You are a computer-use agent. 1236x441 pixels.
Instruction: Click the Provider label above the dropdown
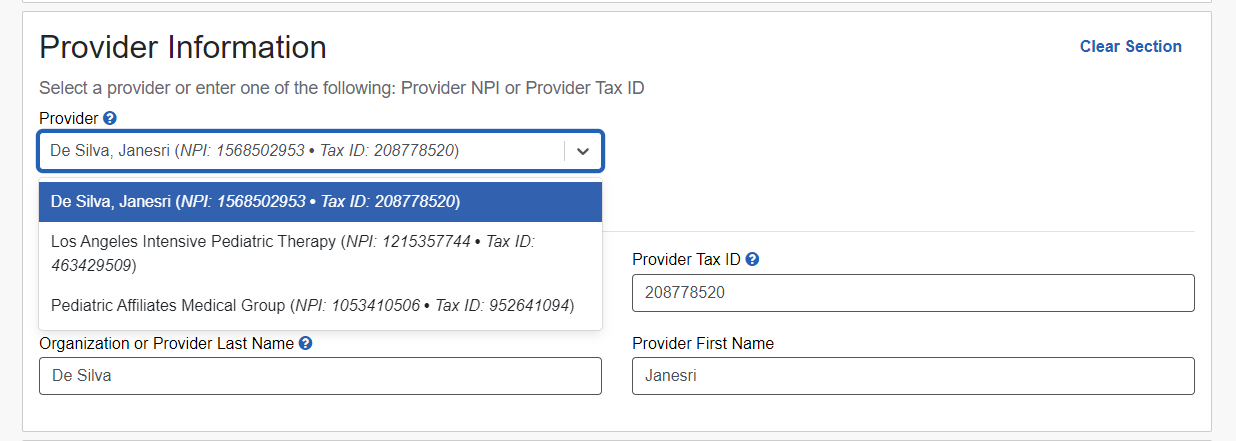(x=68, y=118)
